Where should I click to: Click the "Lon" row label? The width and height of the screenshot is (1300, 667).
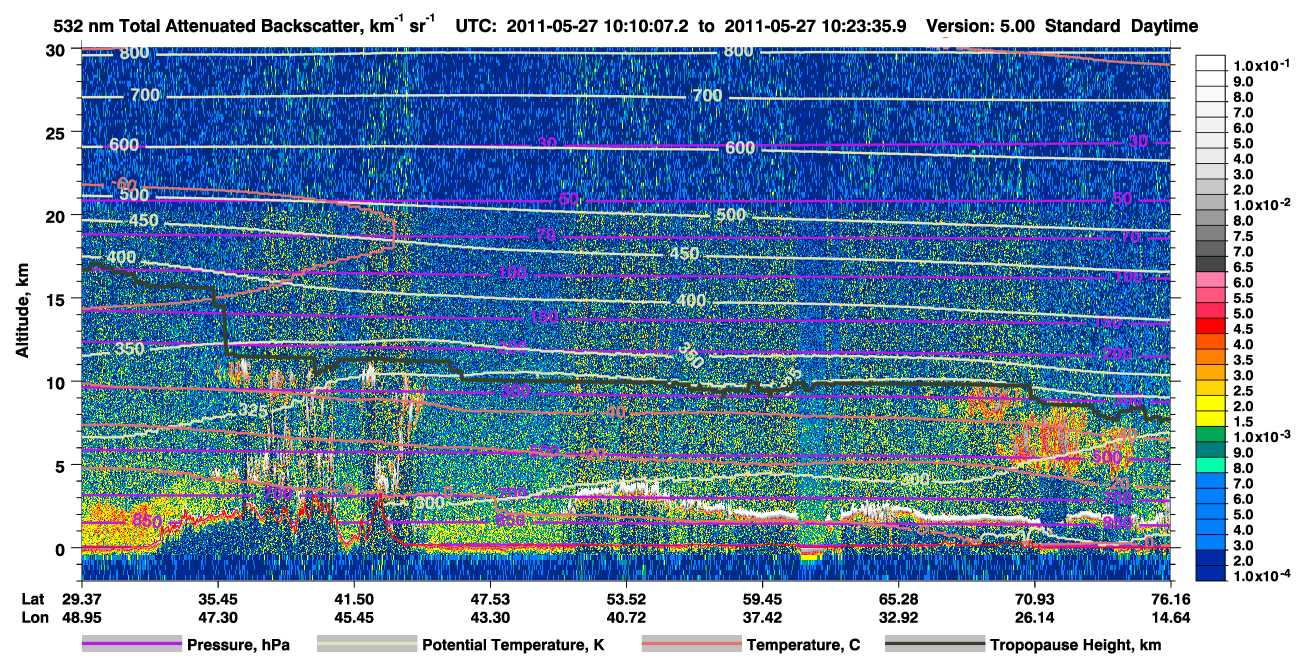click(x=34, y=618)
